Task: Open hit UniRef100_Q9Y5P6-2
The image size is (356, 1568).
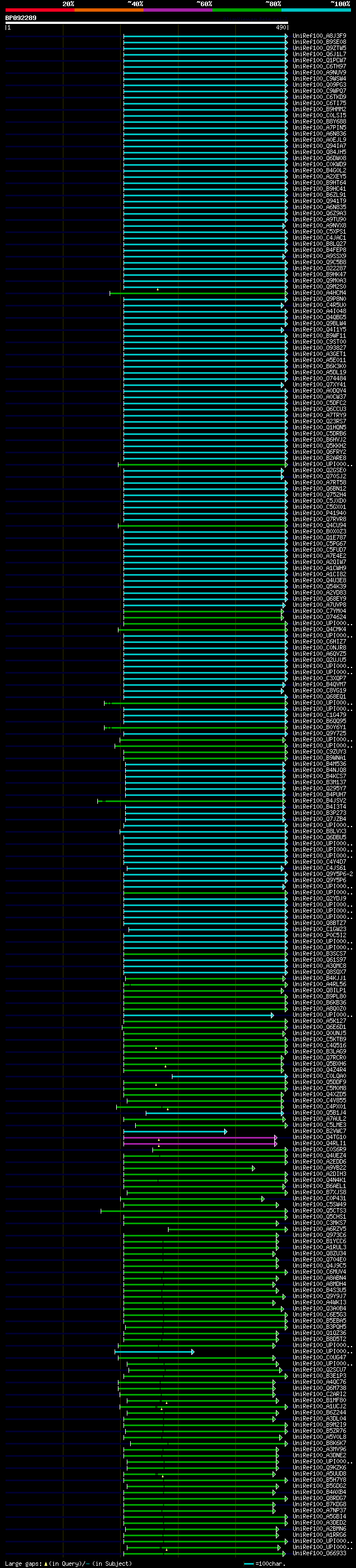Action: point(323,875)
